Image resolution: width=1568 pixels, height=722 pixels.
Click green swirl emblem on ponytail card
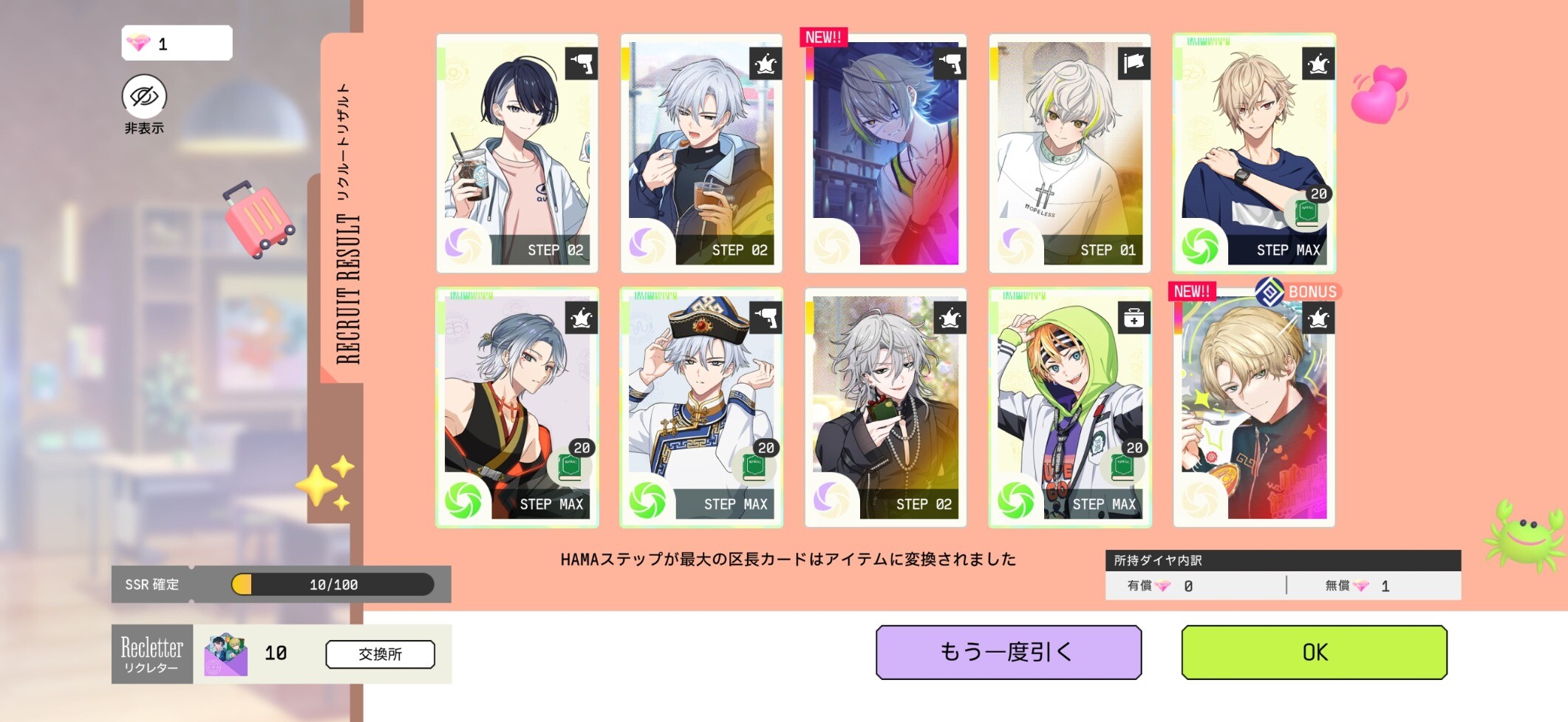pyautogui.click(x=463, y=500)
